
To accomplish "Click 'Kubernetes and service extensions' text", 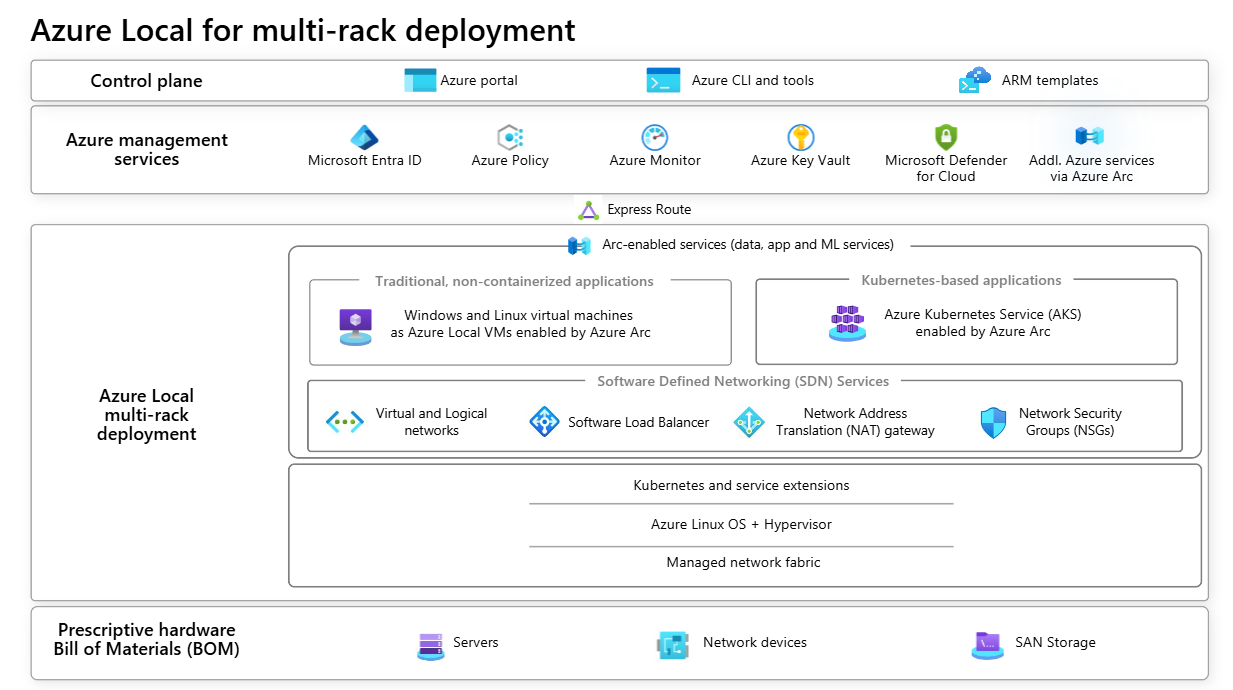I will click(742, 485).
